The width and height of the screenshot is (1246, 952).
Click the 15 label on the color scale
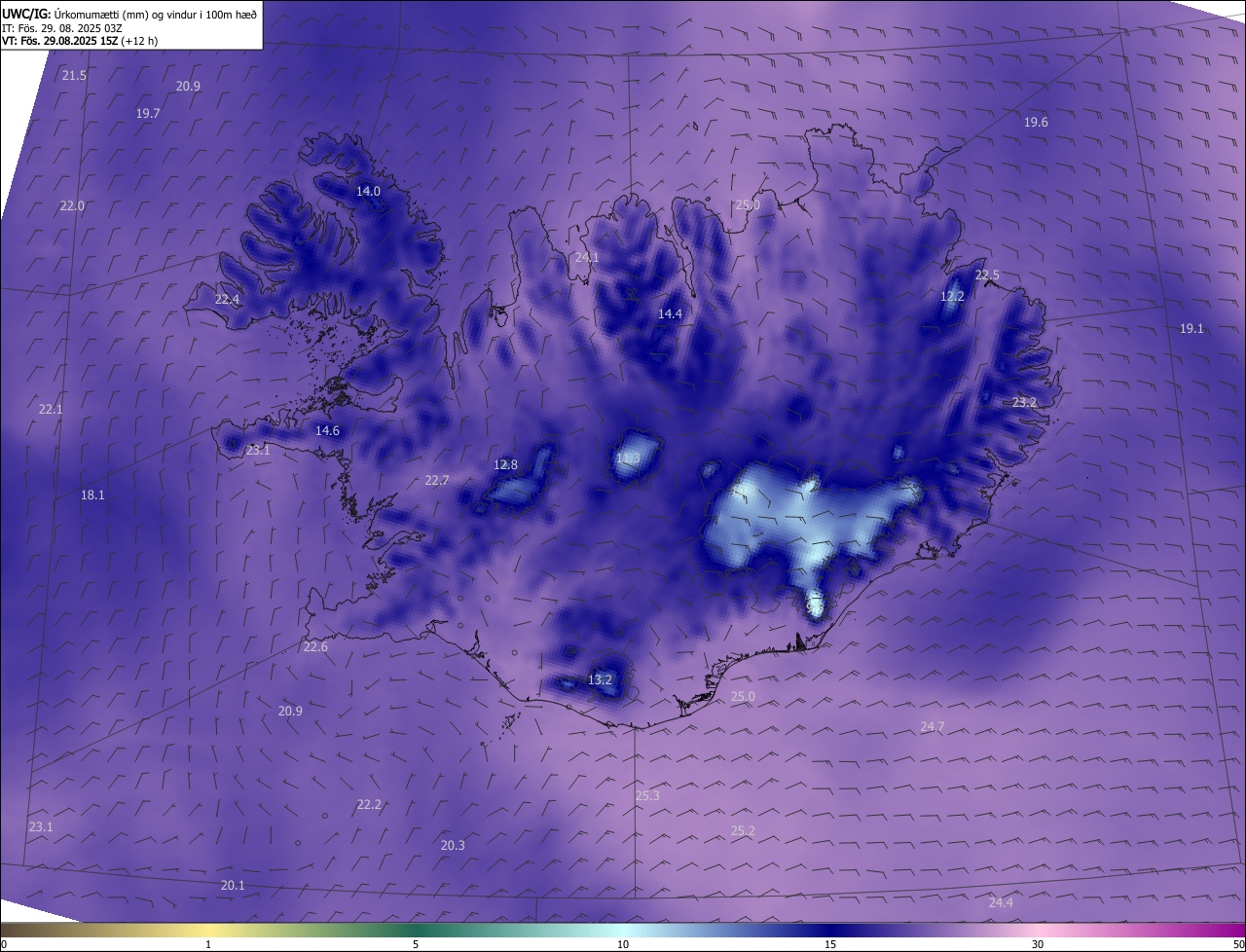[830, 944]
